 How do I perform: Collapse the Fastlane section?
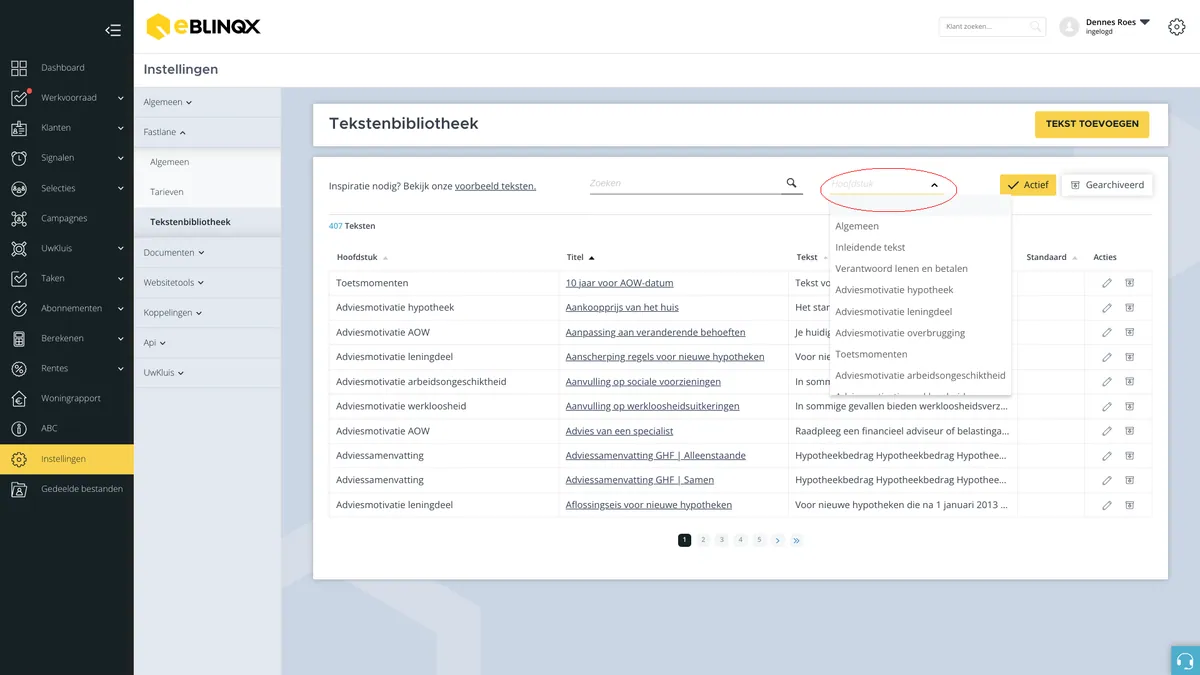(165, 132)
